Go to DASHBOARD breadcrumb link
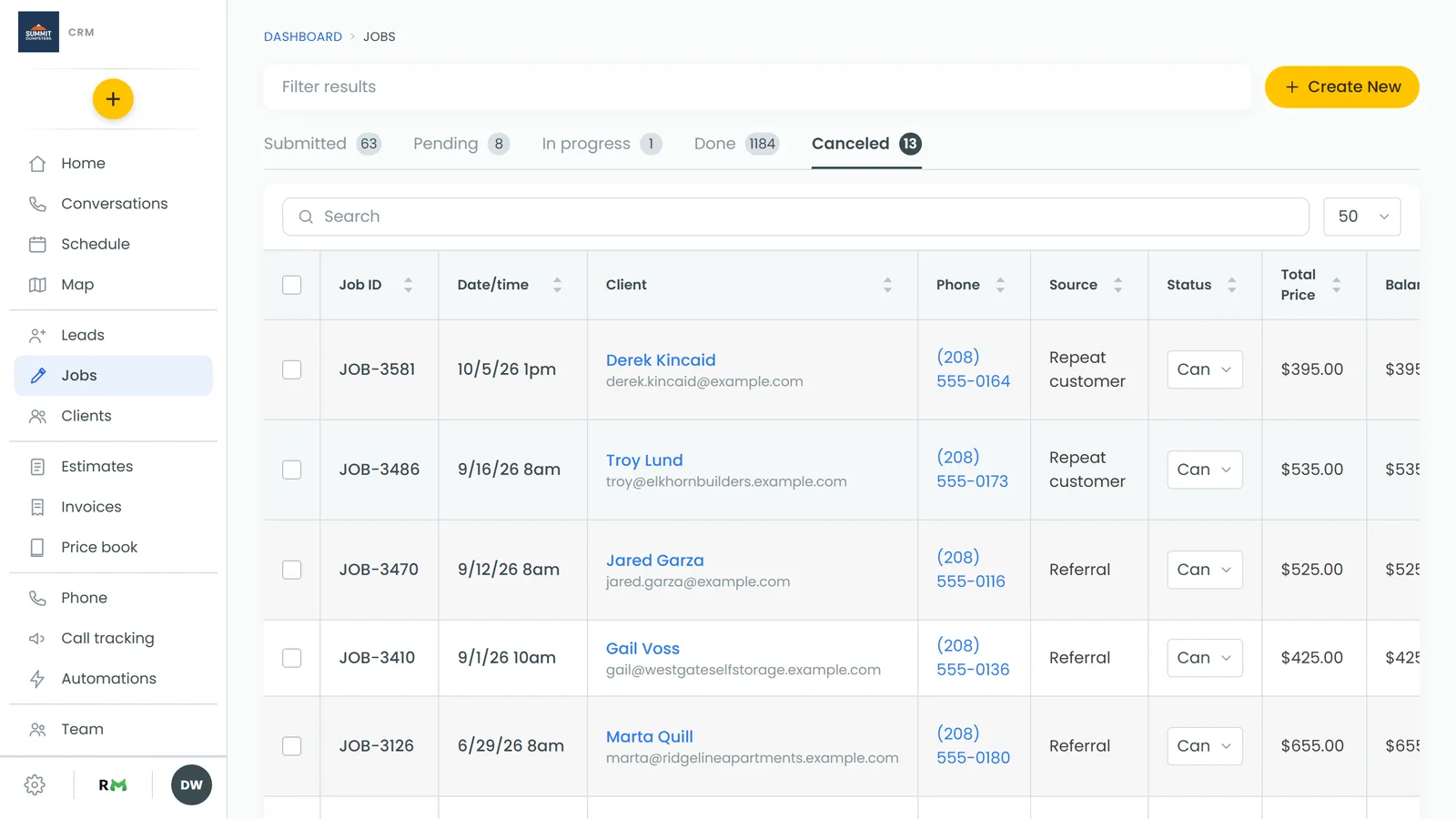The width and height of the screenshot is (1456, 819). point(303,37)
